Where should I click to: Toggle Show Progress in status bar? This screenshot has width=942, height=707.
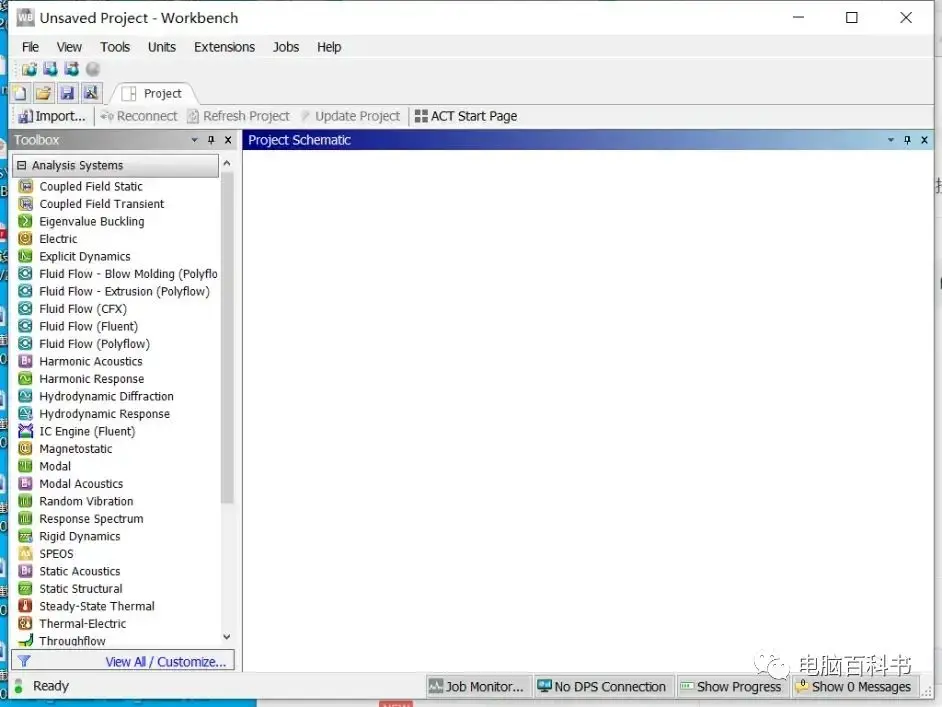(731, 687)
